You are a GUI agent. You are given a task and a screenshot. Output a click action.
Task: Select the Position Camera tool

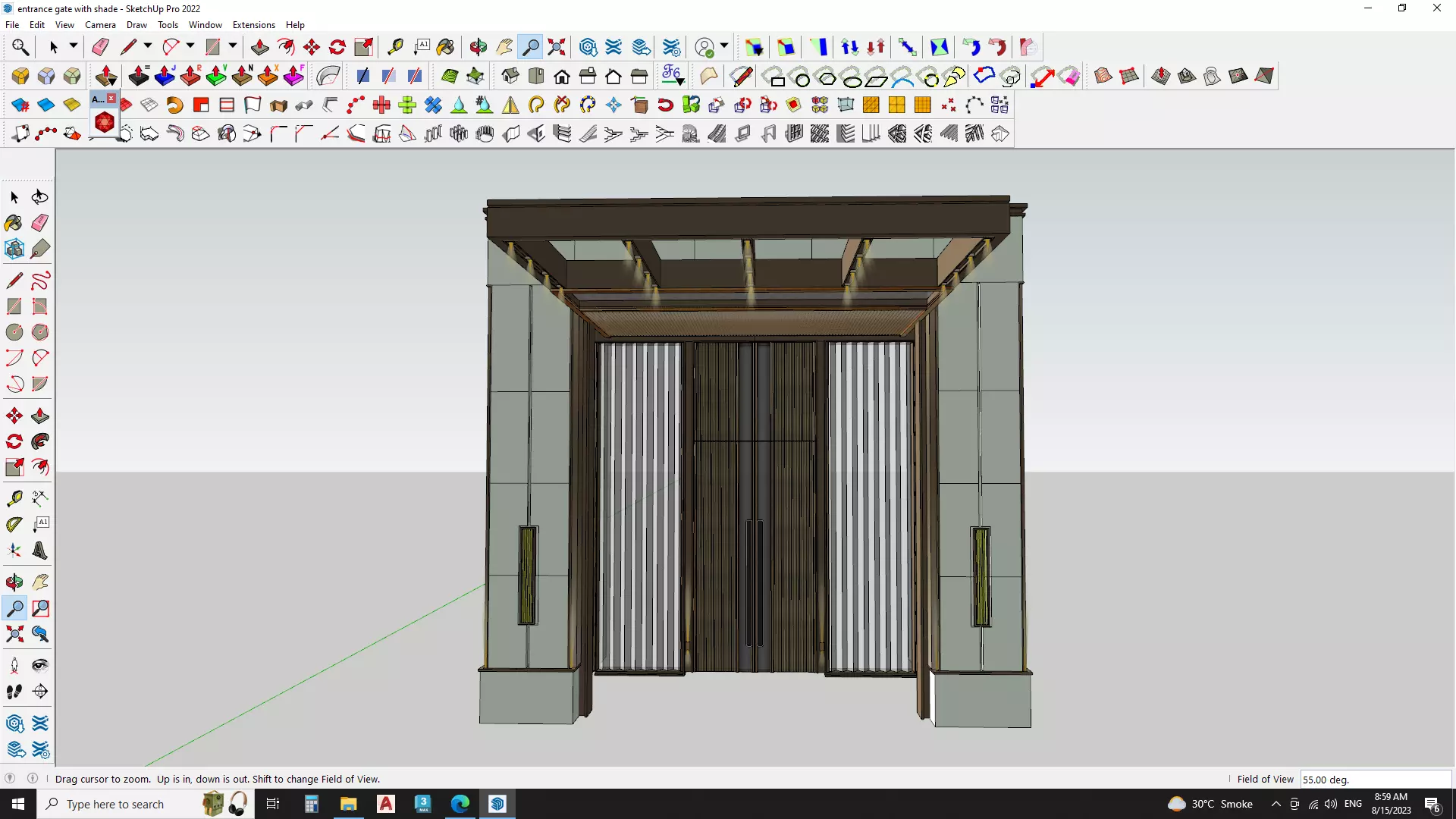(14, 666)
